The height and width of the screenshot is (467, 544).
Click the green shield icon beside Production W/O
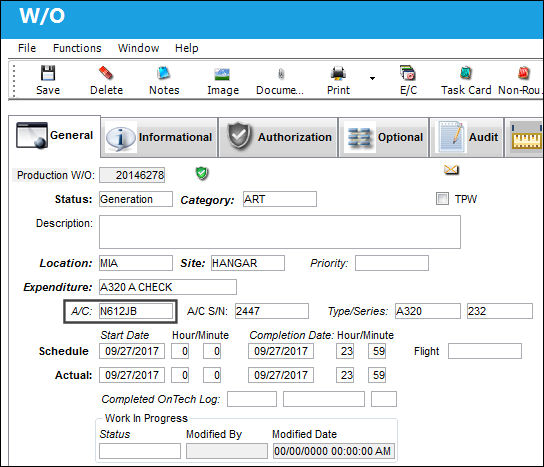202,173
